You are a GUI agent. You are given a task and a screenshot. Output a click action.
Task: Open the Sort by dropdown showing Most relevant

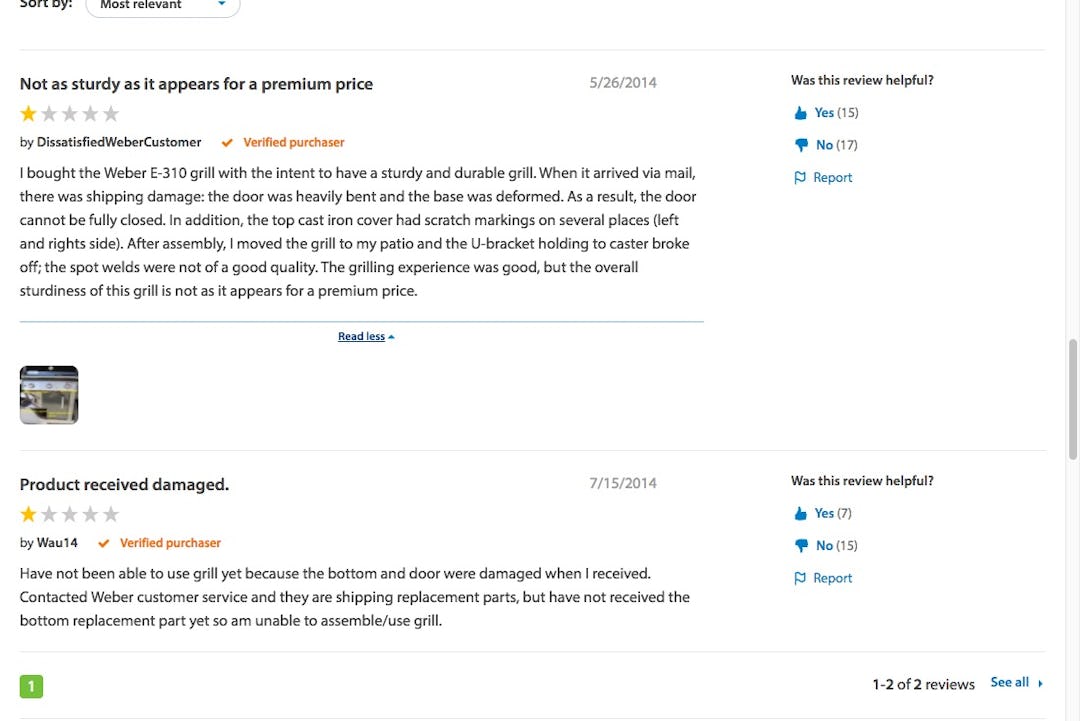click(162, 6)
